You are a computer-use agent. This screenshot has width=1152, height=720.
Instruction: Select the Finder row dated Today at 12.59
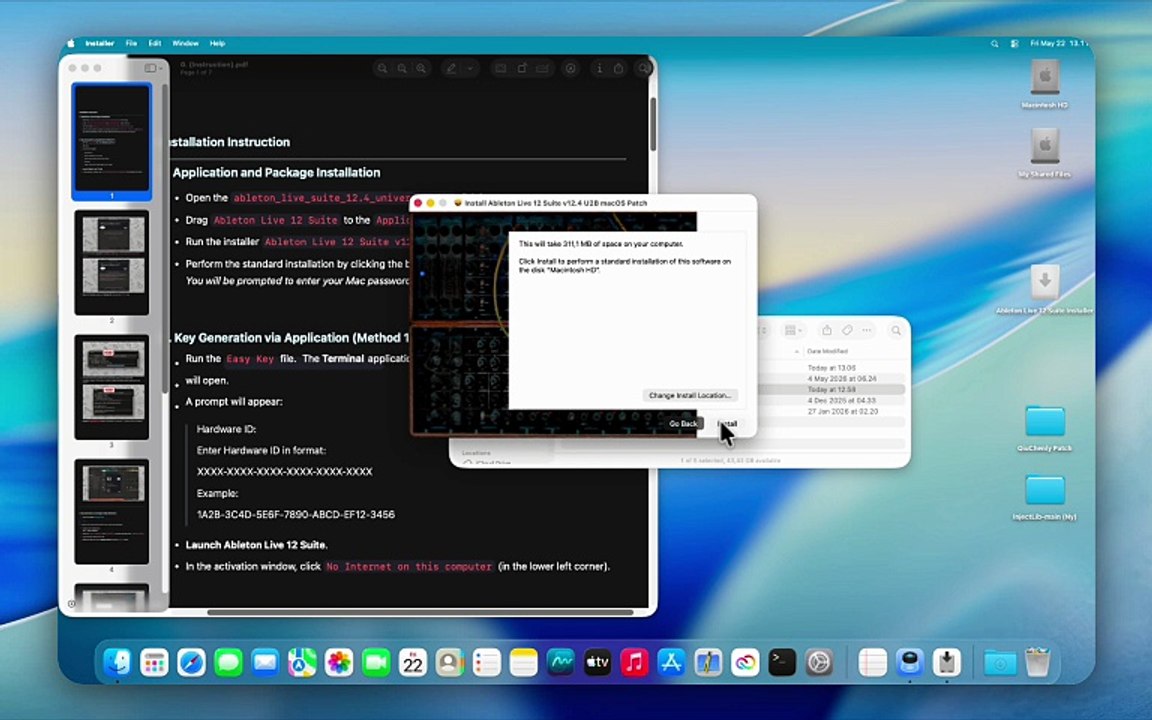tap(832, 389)
